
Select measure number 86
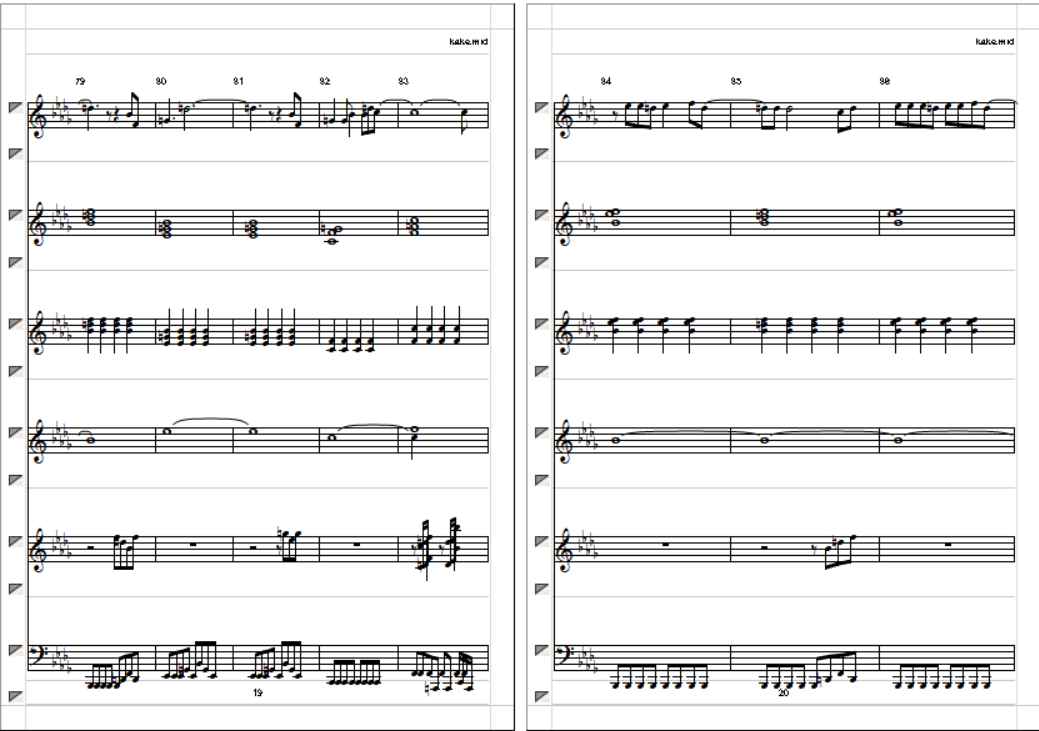point(885,82)
